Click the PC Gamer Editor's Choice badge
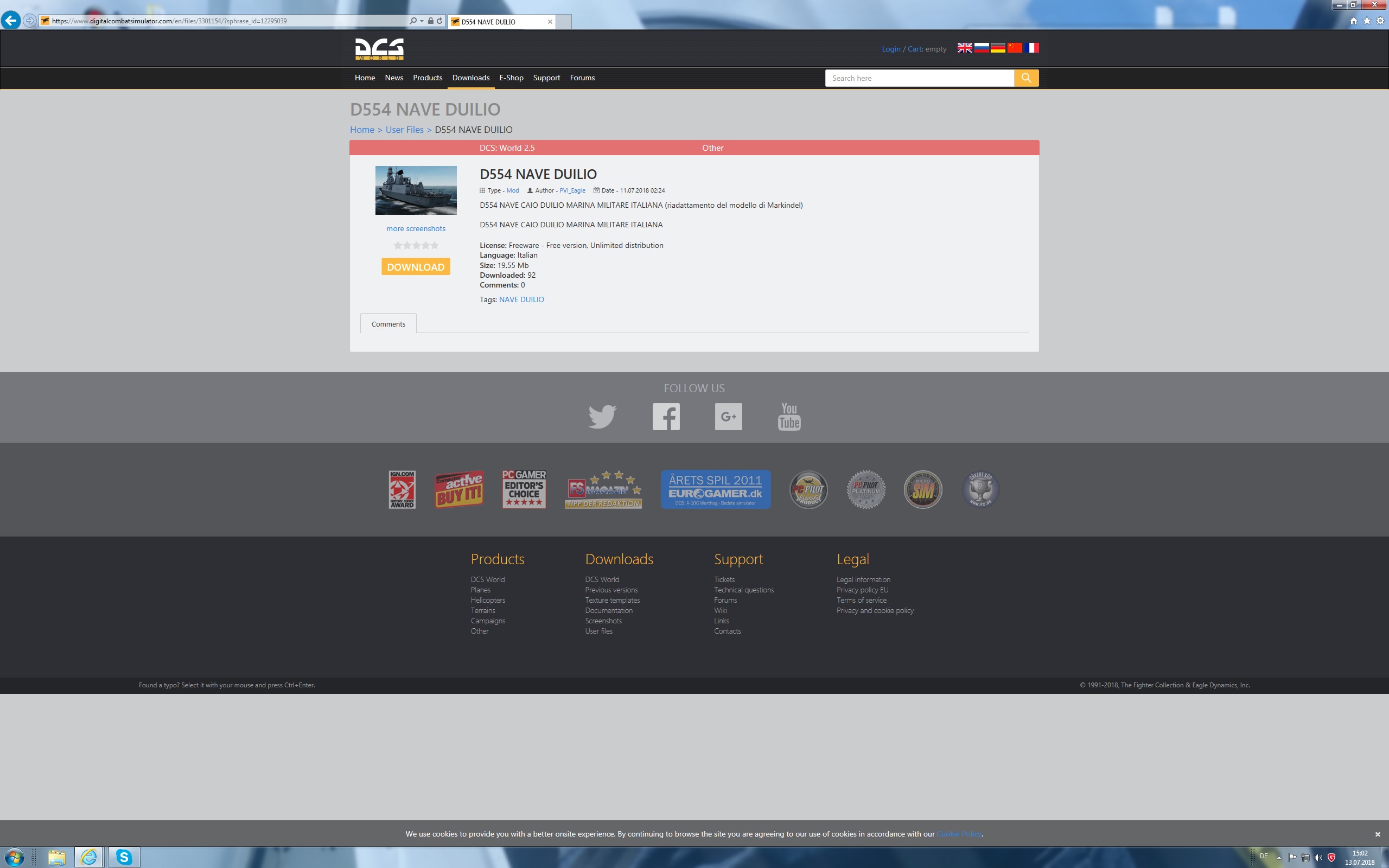The height and width of the screenshot is (868, 1389). (x=524, y=490)
